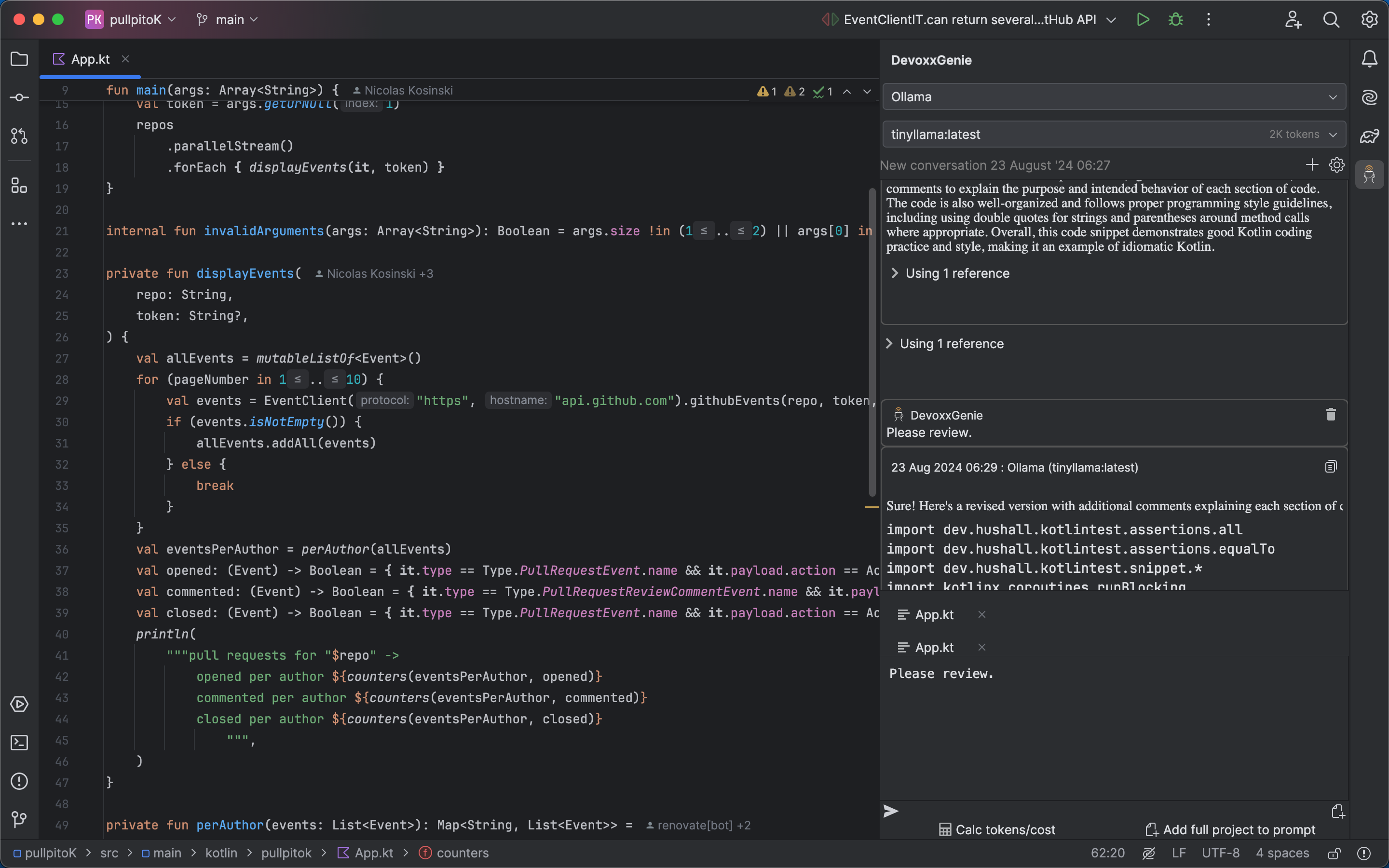Open the run configuration dropdown

pyautogui.click(x=969, y=19)
